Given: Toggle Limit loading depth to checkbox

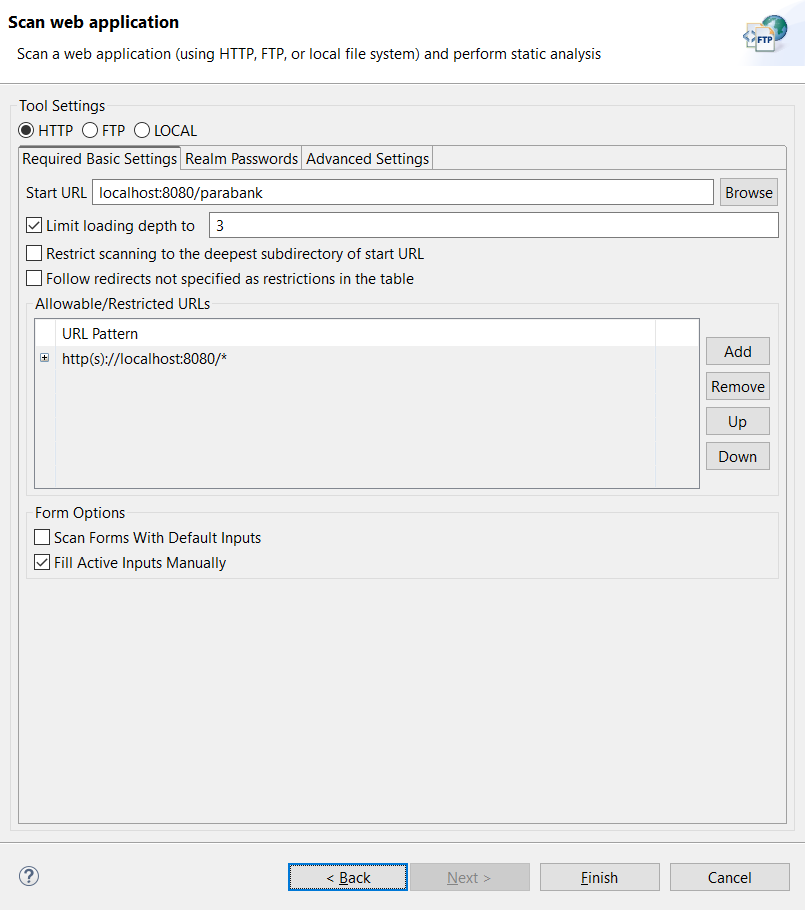Looking at the screenshot, I should pos(34,225).
